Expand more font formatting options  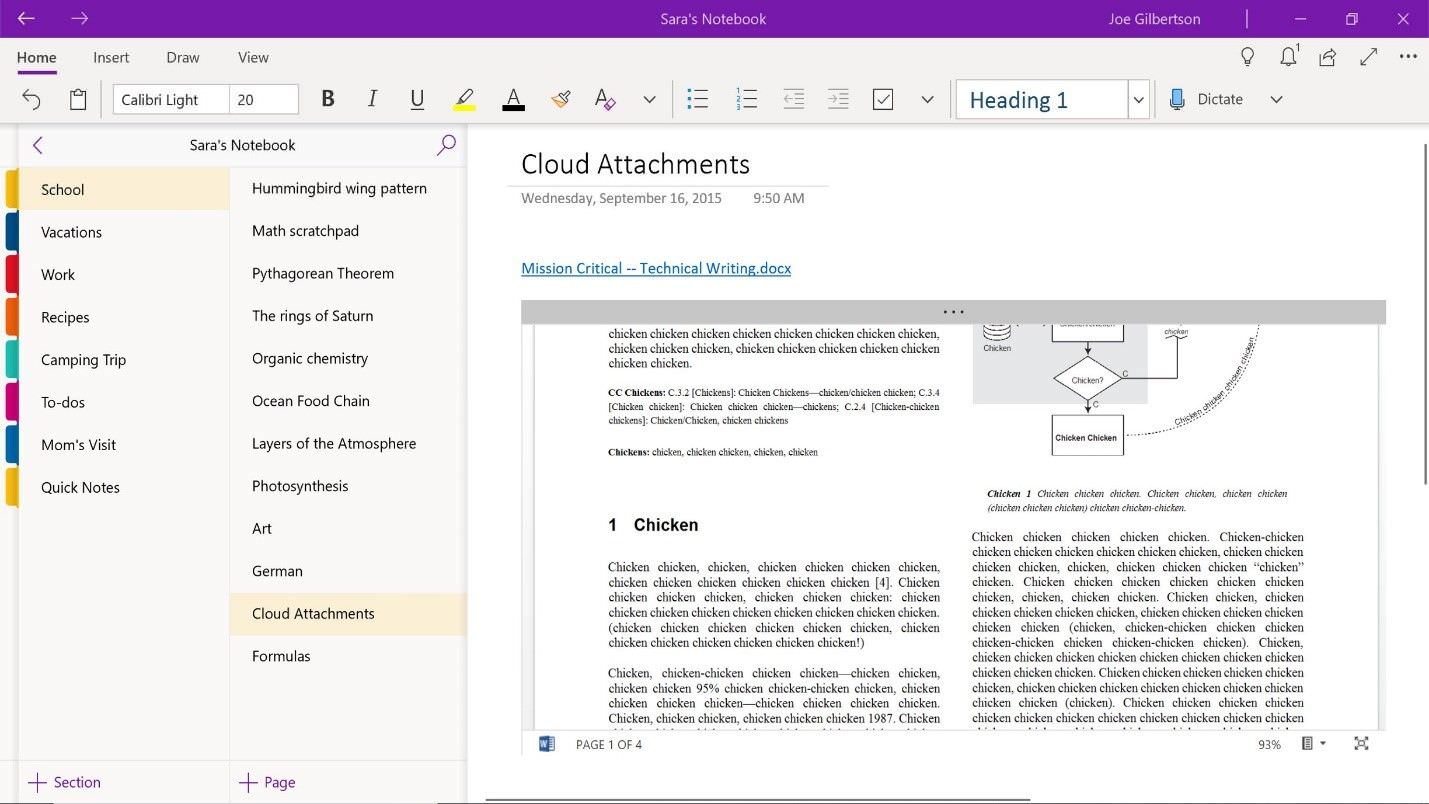pyautogui.click(x=649, y=99)
